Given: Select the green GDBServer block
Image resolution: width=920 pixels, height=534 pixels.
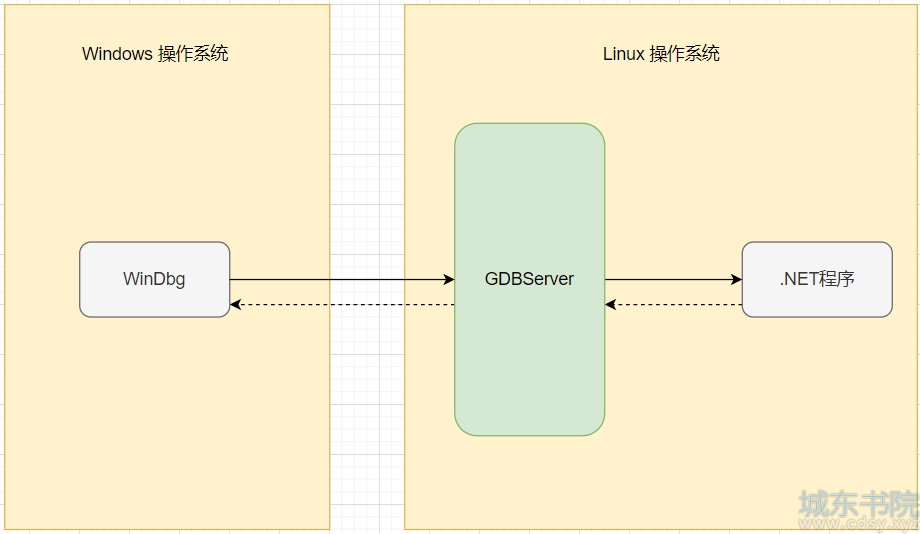Looking at the screenshot, I should (x=529, y=279).
